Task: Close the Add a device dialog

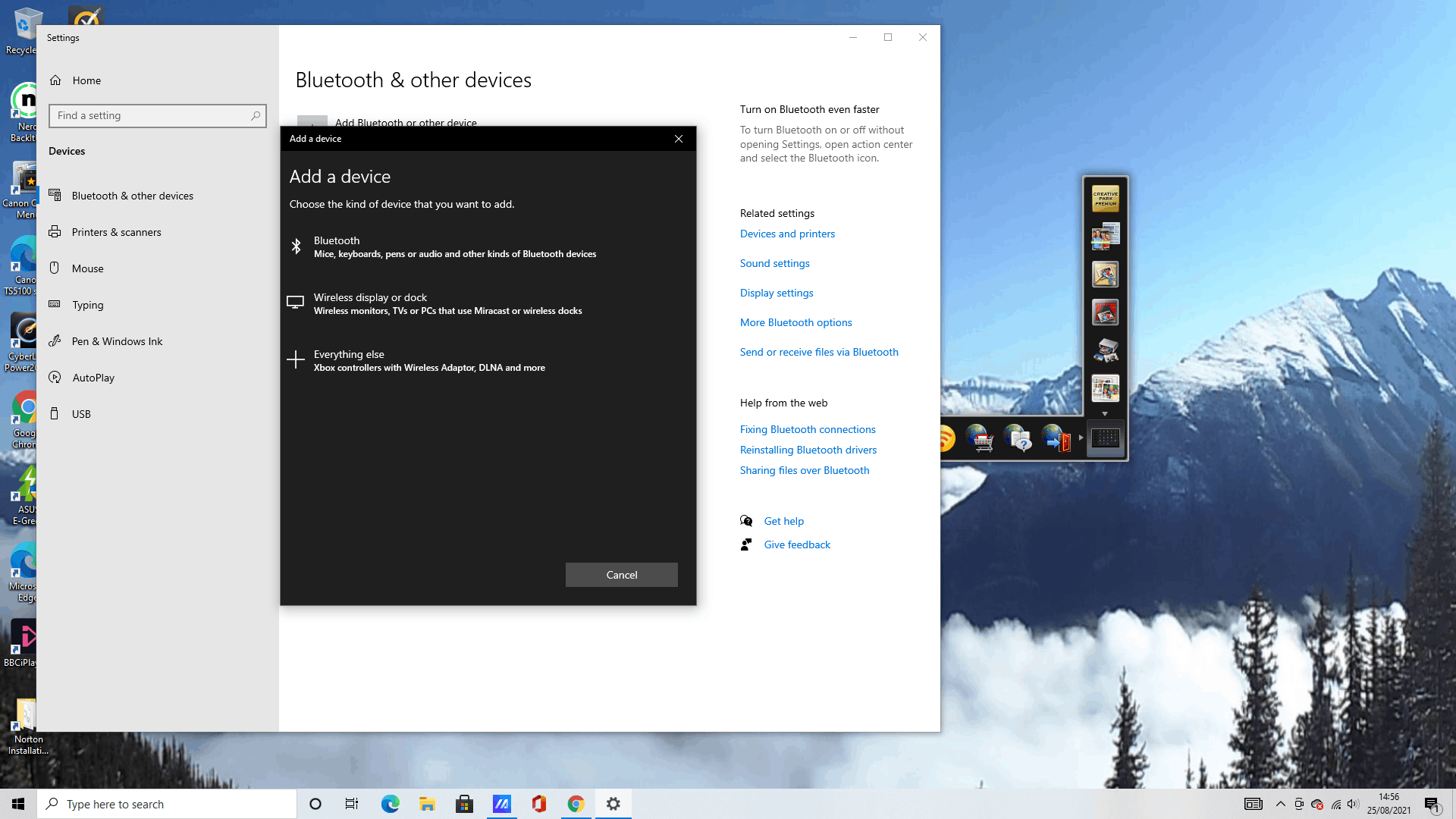Action: (x=679, y=139)
